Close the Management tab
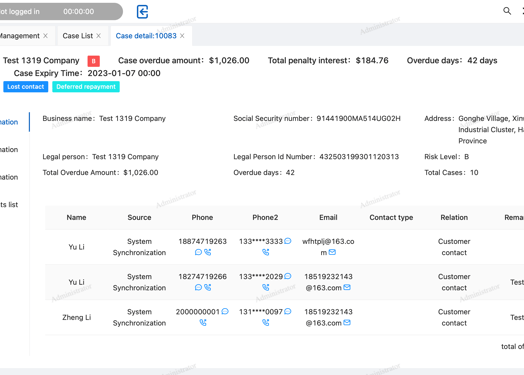The image size is (524, 375). click(45, 36)
